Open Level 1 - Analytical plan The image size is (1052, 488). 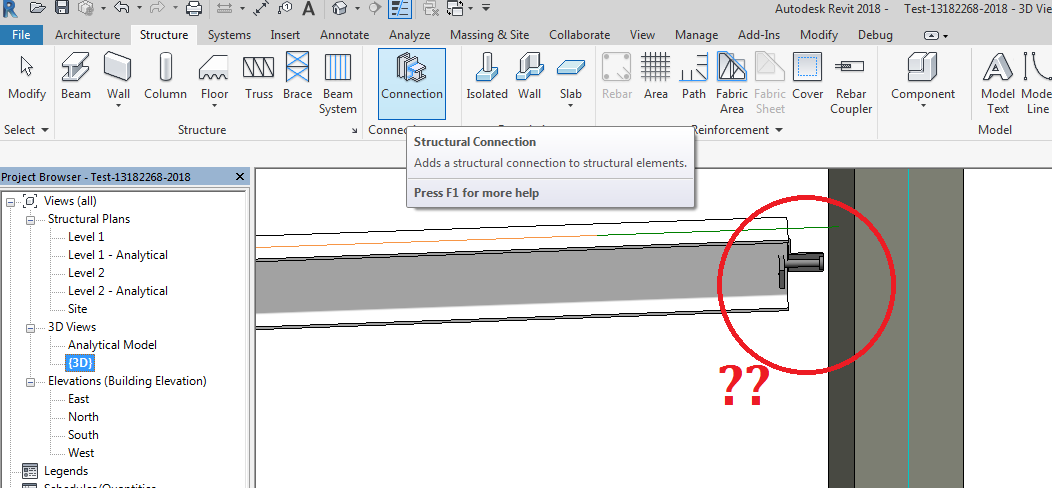pos(117,254)
